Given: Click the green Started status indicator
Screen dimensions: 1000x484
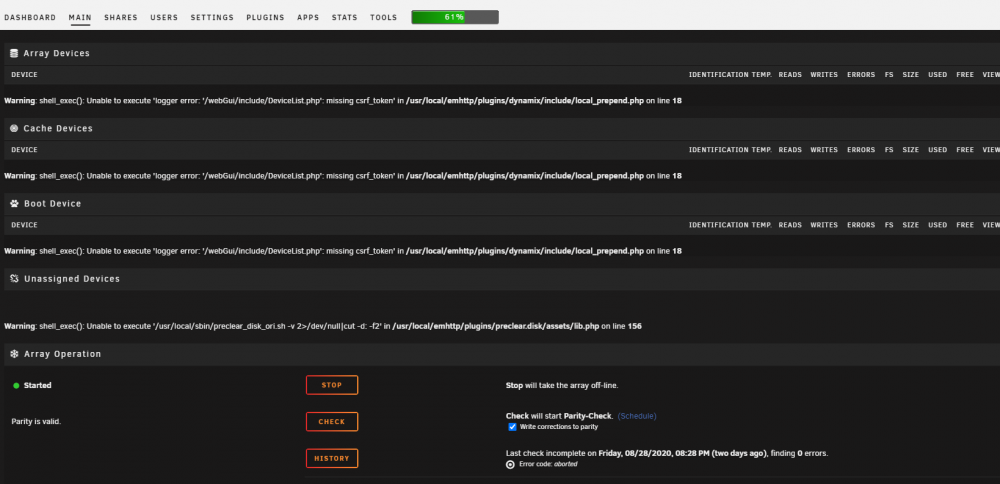Looking at the screenshot, I should coord(16,386).
